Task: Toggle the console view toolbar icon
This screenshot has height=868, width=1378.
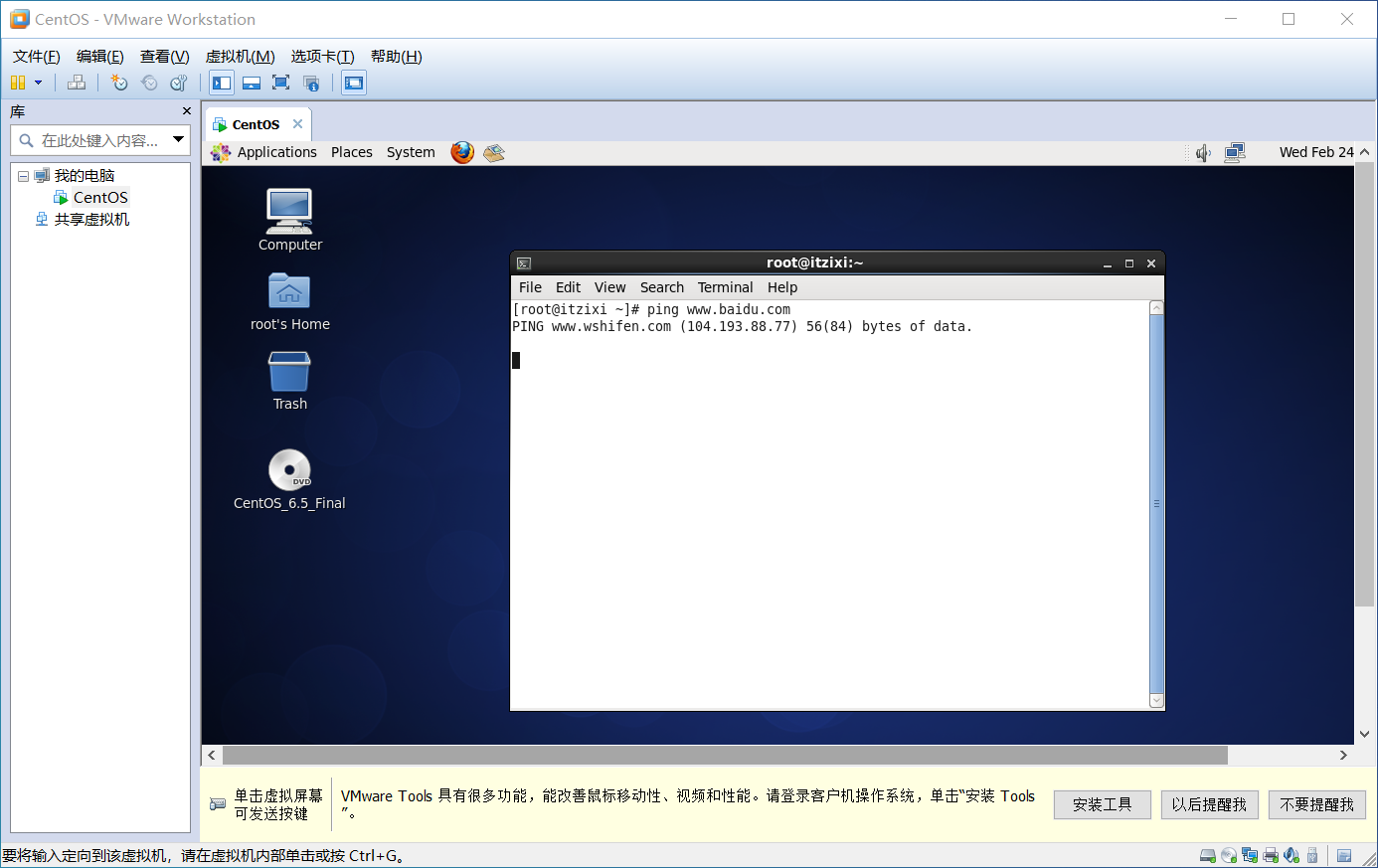Action: click(x=354, y=83)
